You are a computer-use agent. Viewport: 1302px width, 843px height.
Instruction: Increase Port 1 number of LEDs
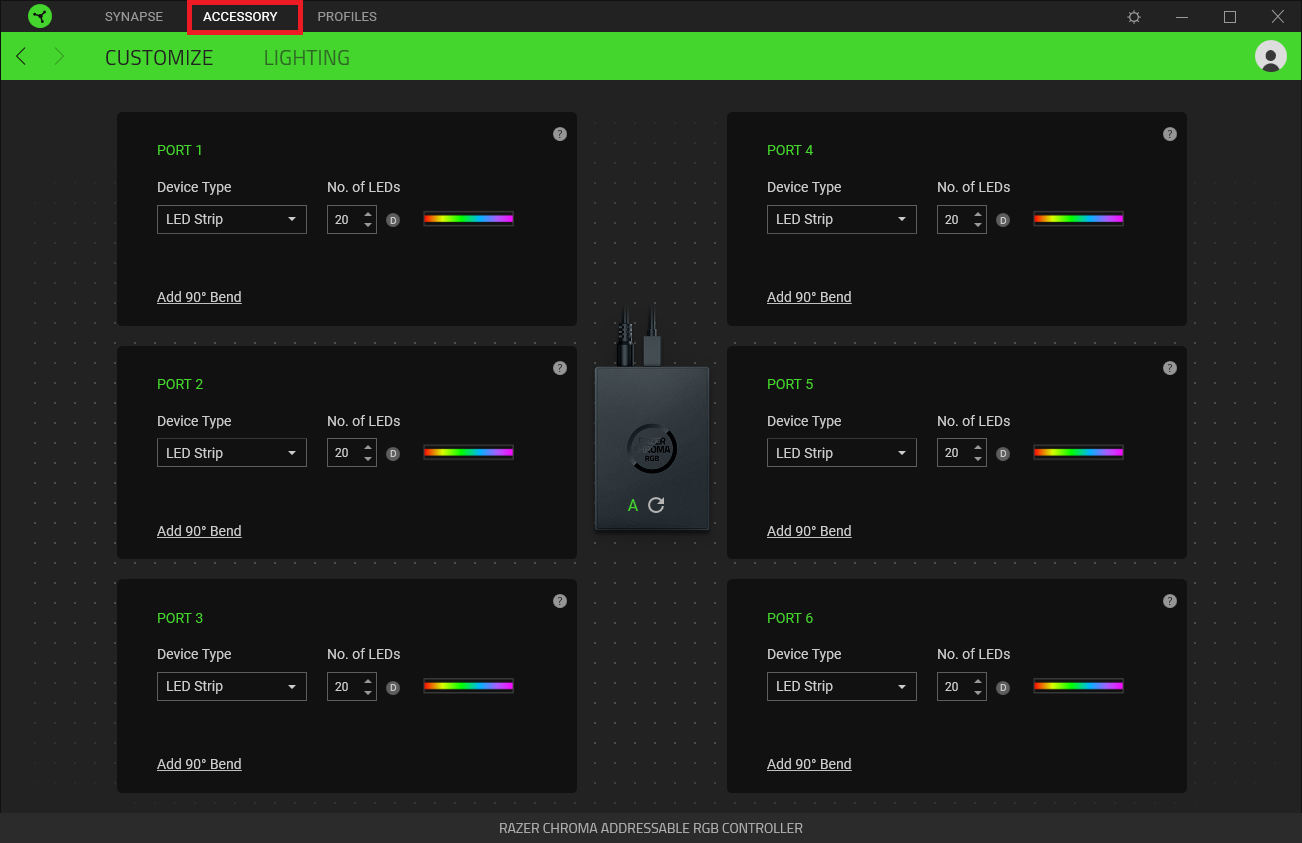(368, 213)
